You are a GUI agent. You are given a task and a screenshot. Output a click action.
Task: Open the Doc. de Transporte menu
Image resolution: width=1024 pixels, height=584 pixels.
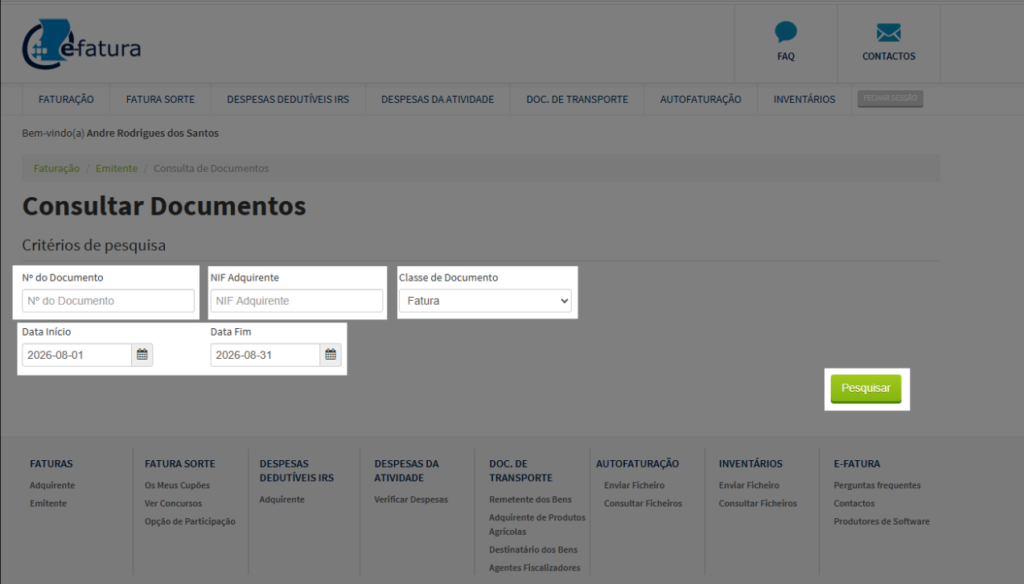(x=577, y=99)
